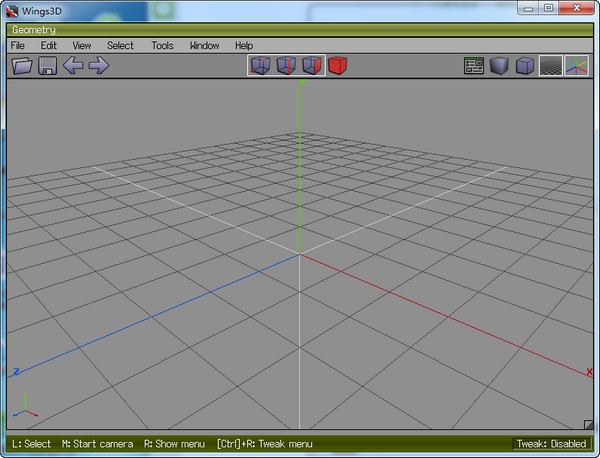Select edge selection mode cube
This screenshot has height=458, width=600.
click(286, 66)
